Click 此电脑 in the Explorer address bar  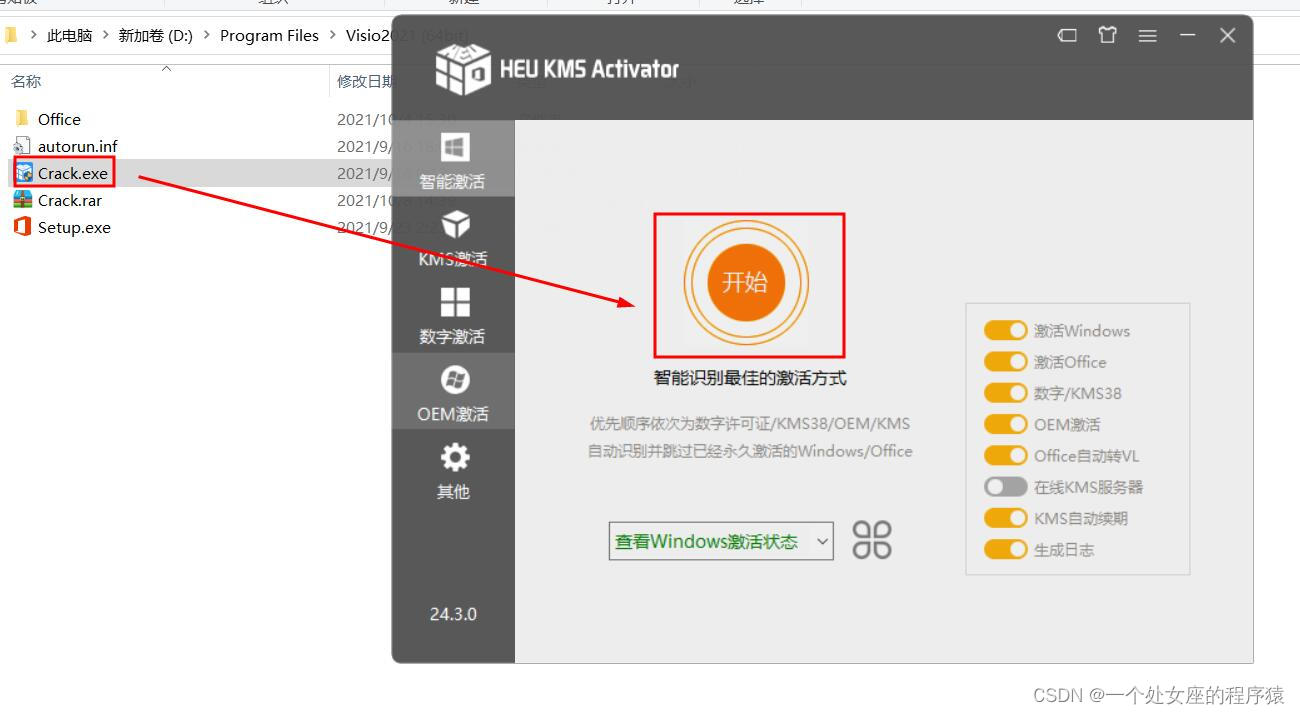click(69, 35)
